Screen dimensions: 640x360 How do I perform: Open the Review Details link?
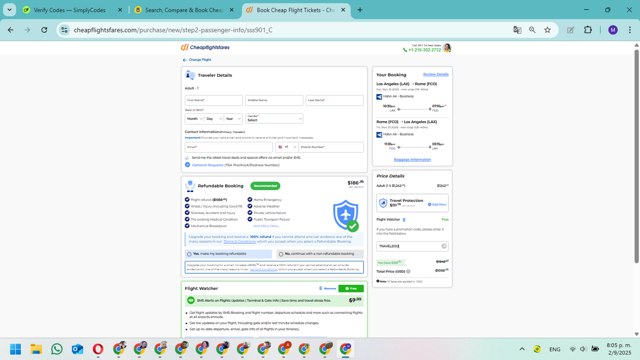pyautogui.click(x=436, y=74)
